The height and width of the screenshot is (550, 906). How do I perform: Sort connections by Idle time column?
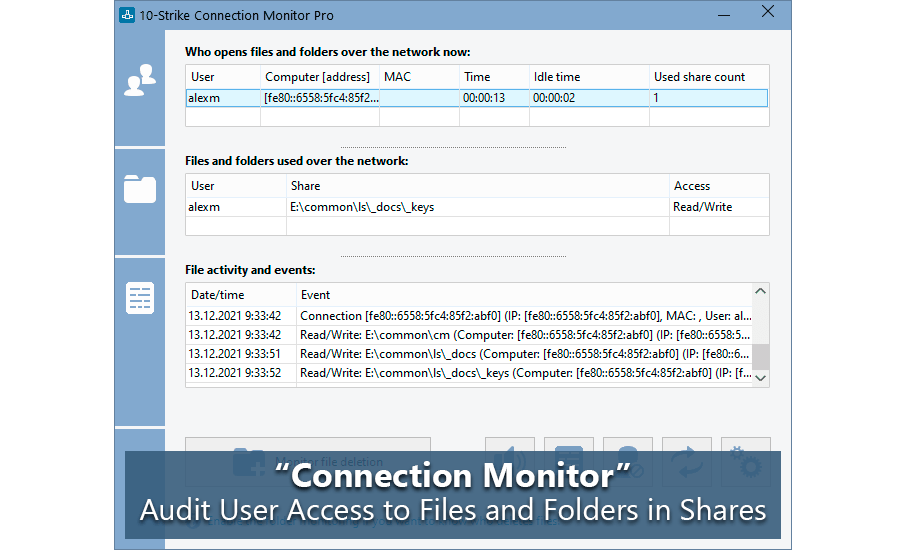click(x=588, y=77)
